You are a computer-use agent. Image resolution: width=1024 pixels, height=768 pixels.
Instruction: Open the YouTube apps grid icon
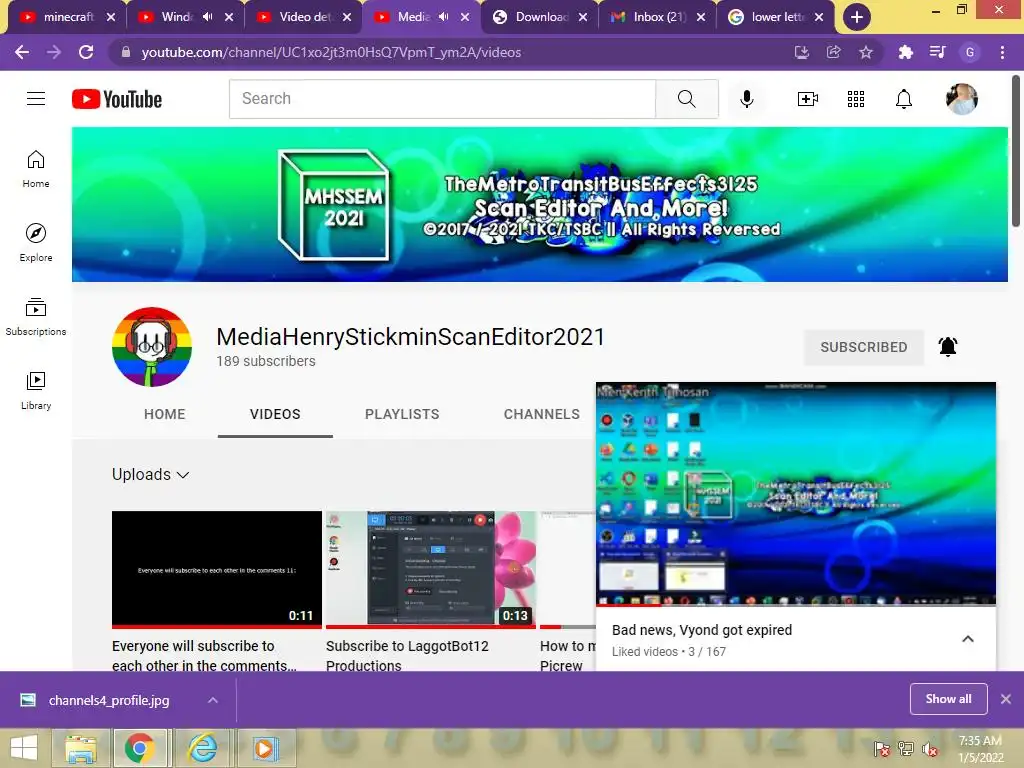pyautogui.click(x=856, y=99)
